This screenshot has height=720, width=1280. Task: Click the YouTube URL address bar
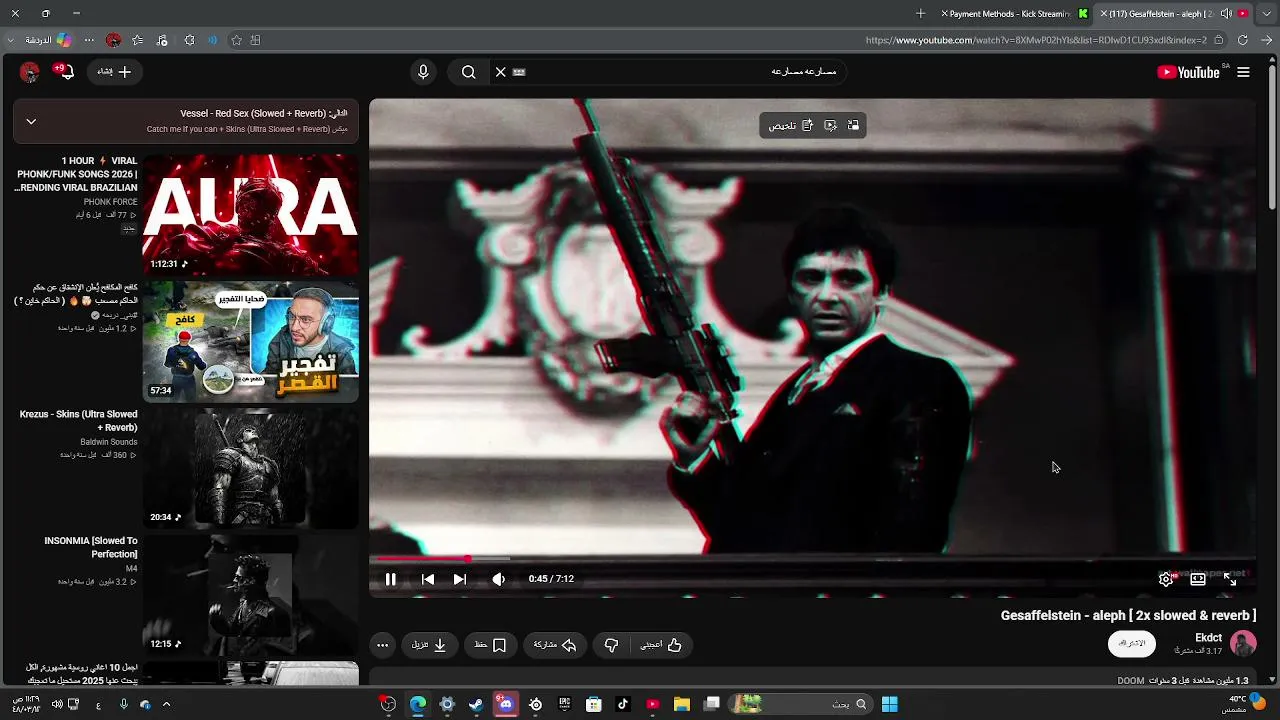point(1036,40)
